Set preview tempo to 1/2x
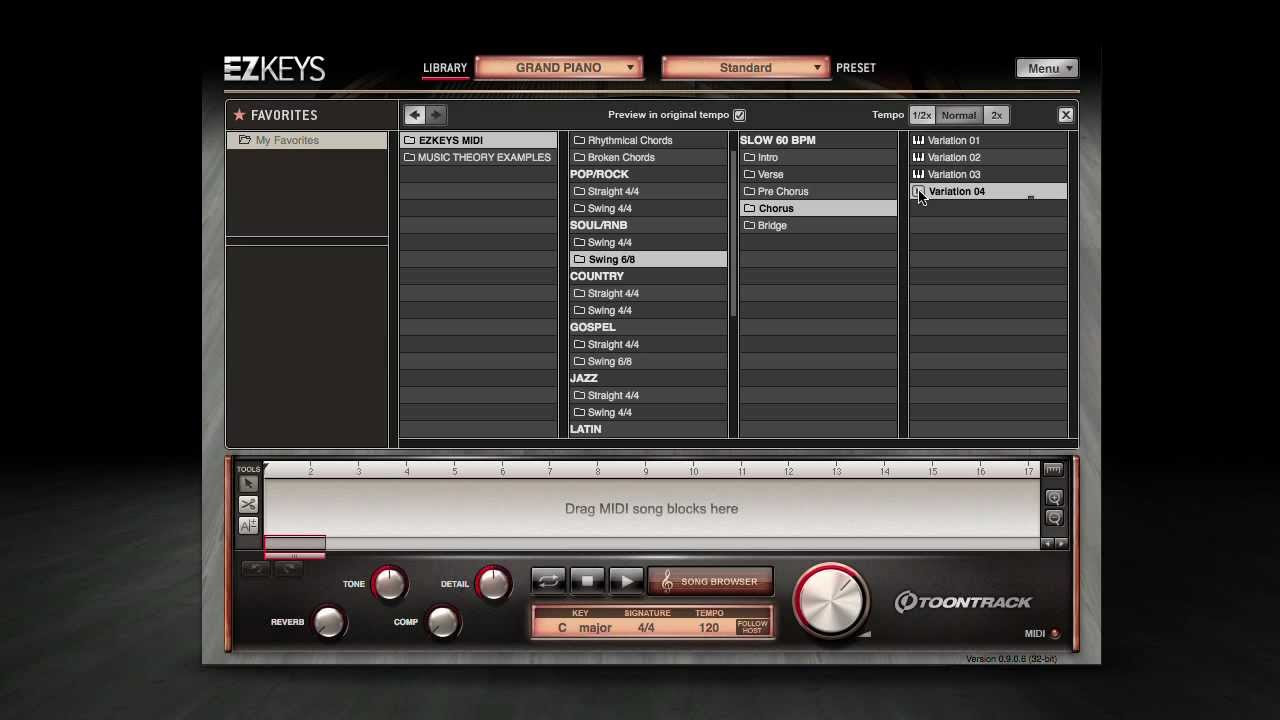1280x720 pixels. [922, 115]
